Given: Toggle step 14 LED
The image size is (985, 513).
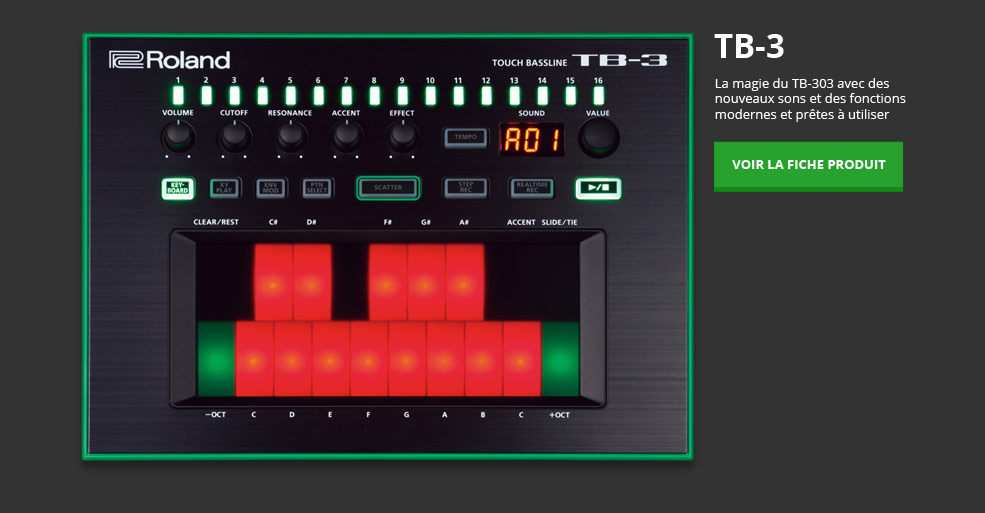Looking at the screenshot, I should click(x=542, y=95).
